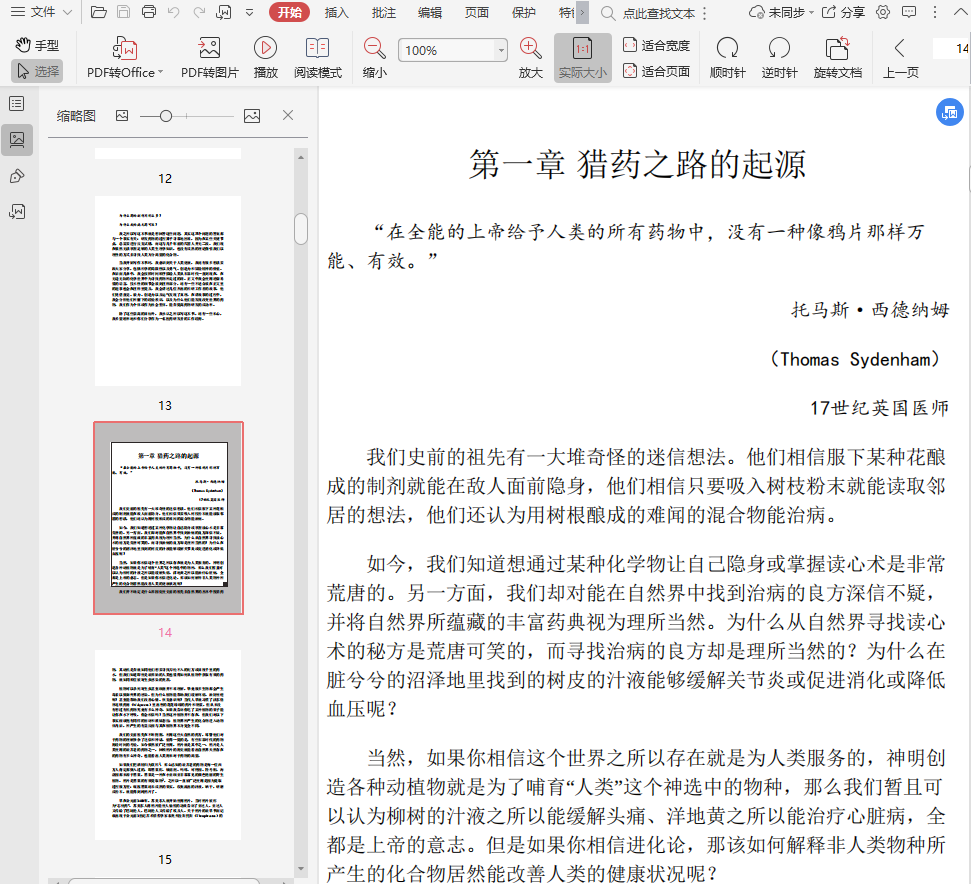Open the 批注 annotation tab
This screenshot has width=971, height=884.
click(x=383, y=13)
